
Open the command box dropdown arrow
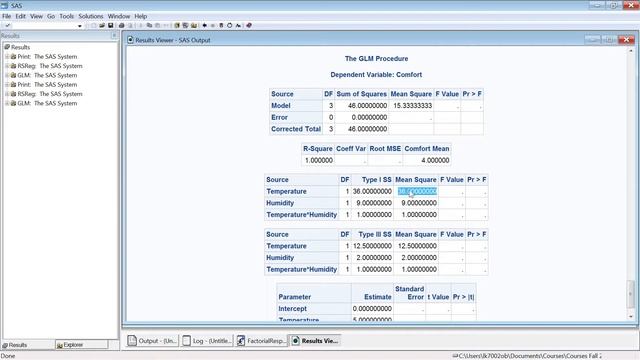click(80, 26)
